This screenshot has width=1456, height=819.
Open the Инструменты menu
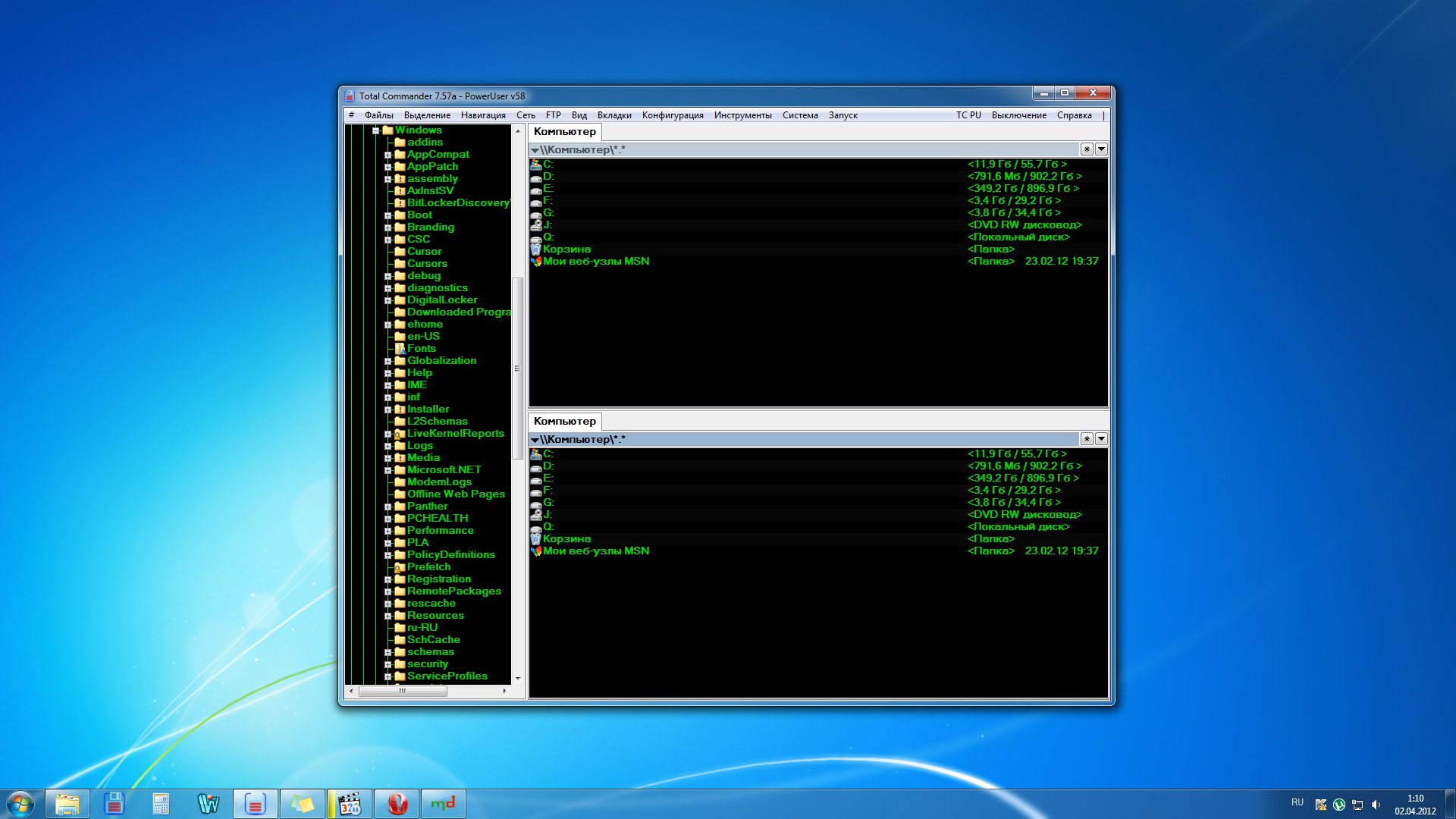[x=742, y=115]
